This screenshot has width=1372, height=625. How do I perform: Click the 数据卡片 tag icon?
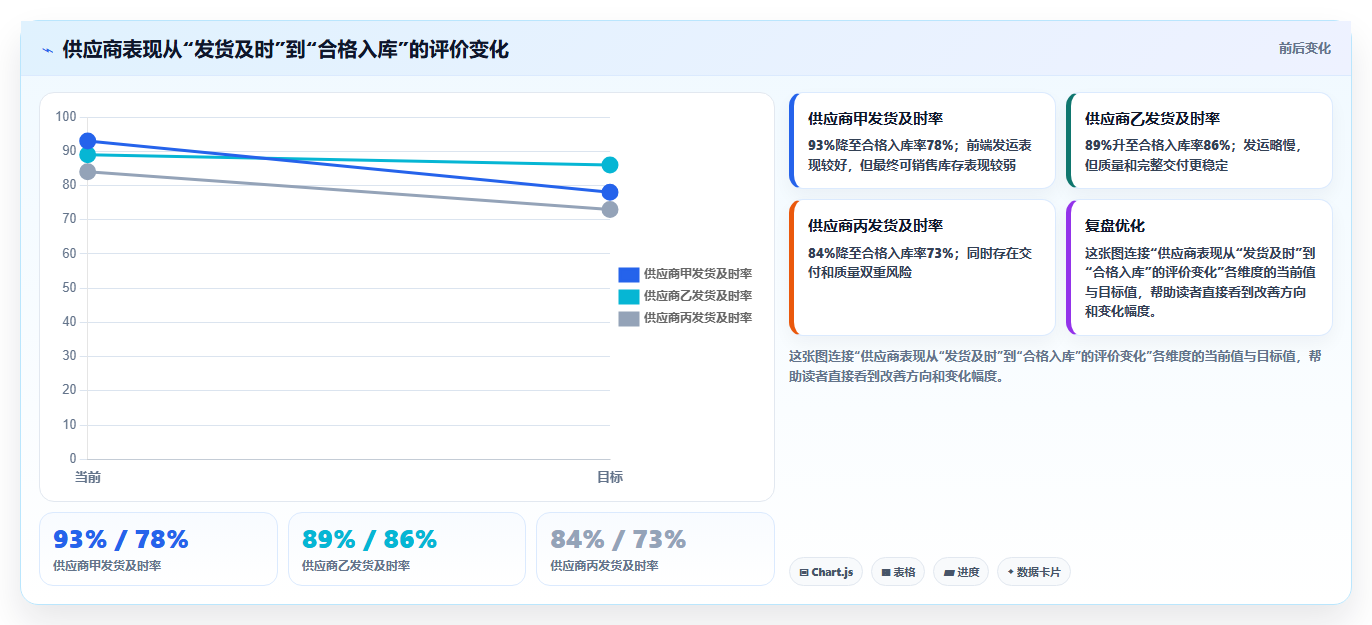(1011, 572)
